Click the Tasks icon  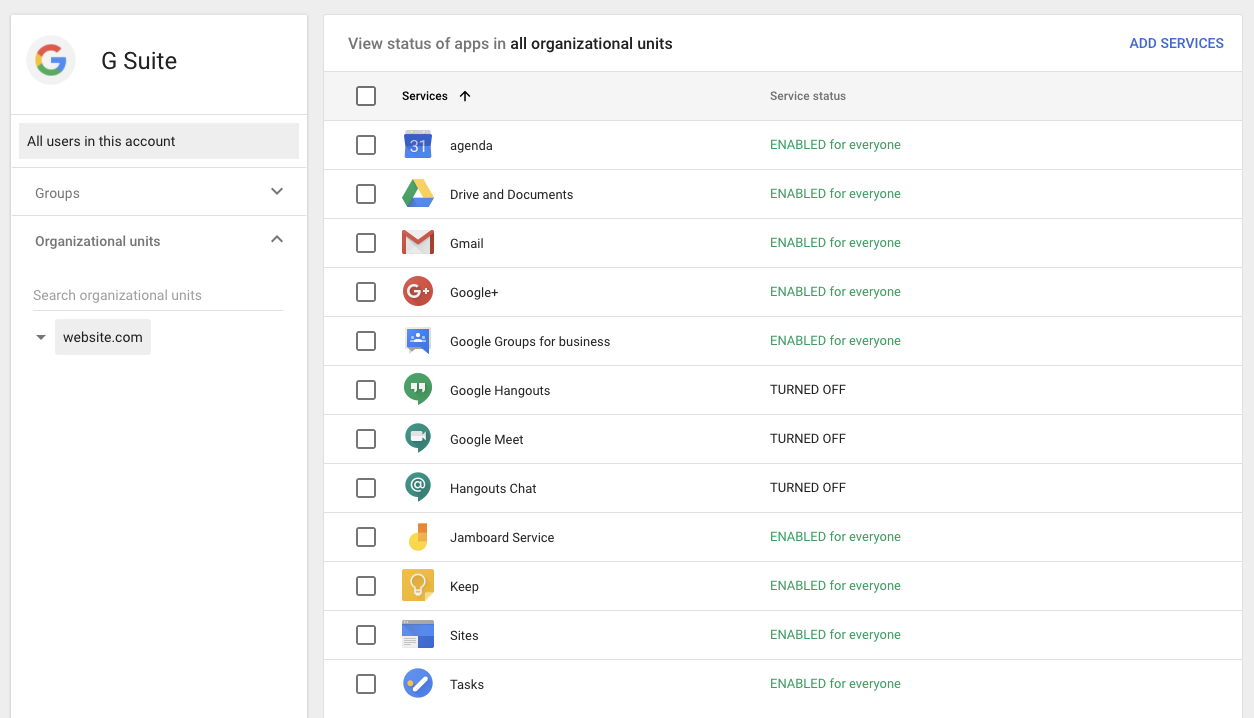point(418,684)
